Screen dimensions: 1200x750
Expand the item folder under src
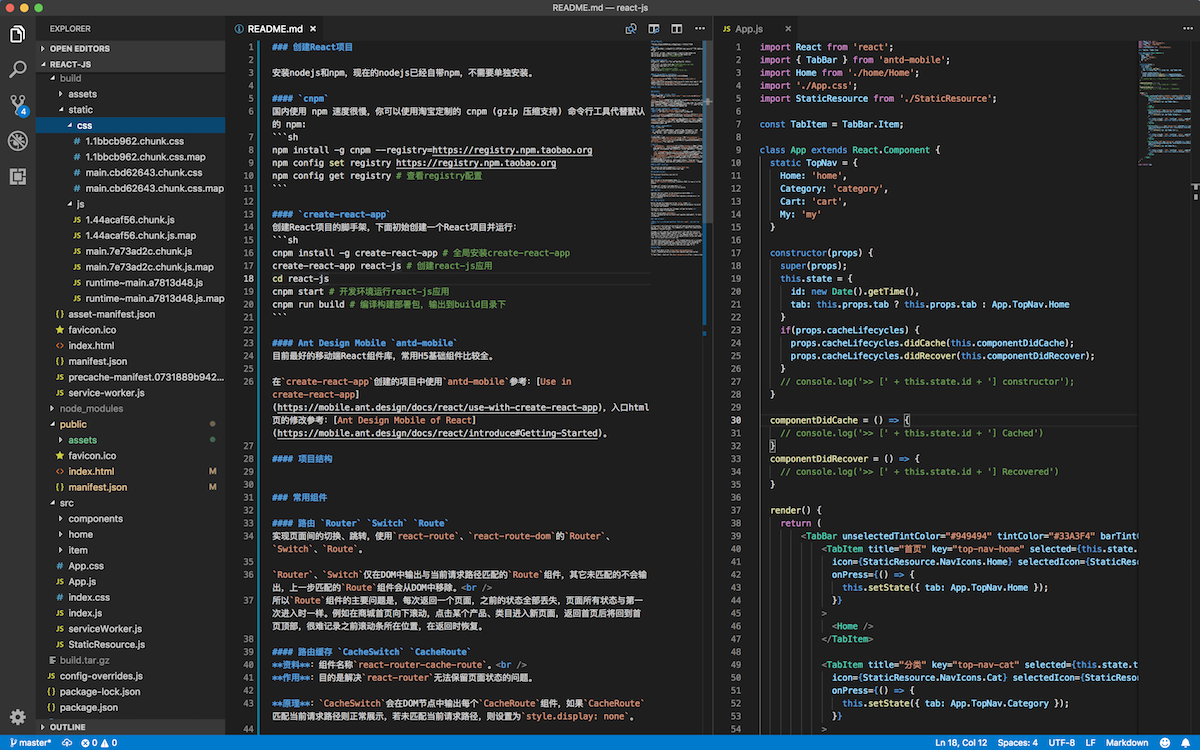coord(130,550)
